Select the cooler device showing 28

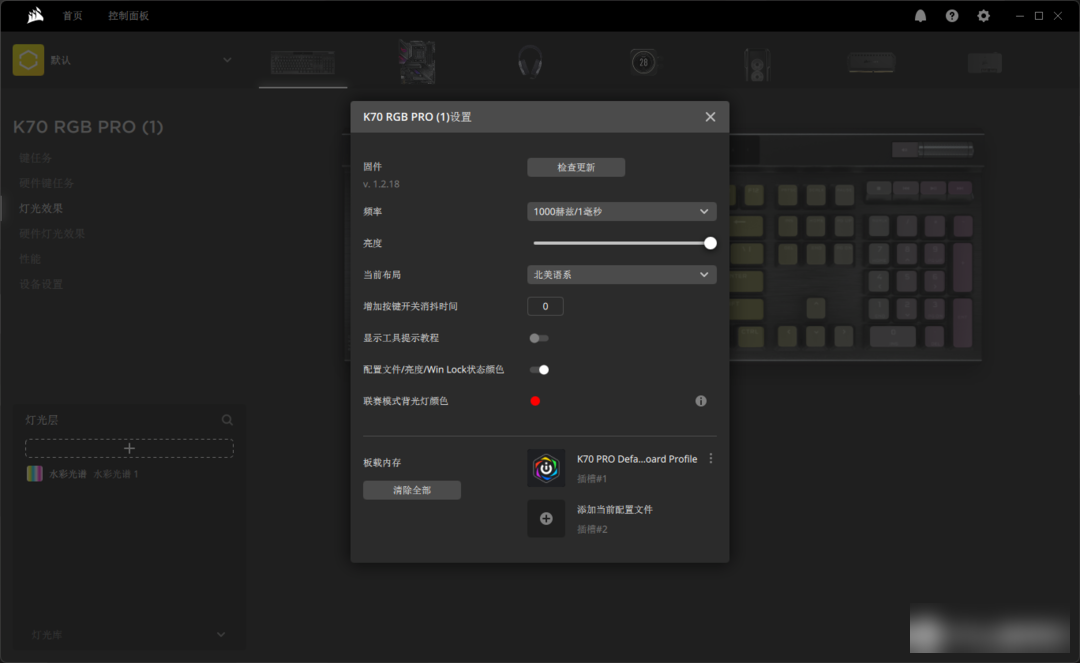pyautogui.click(x=643, y=63)
